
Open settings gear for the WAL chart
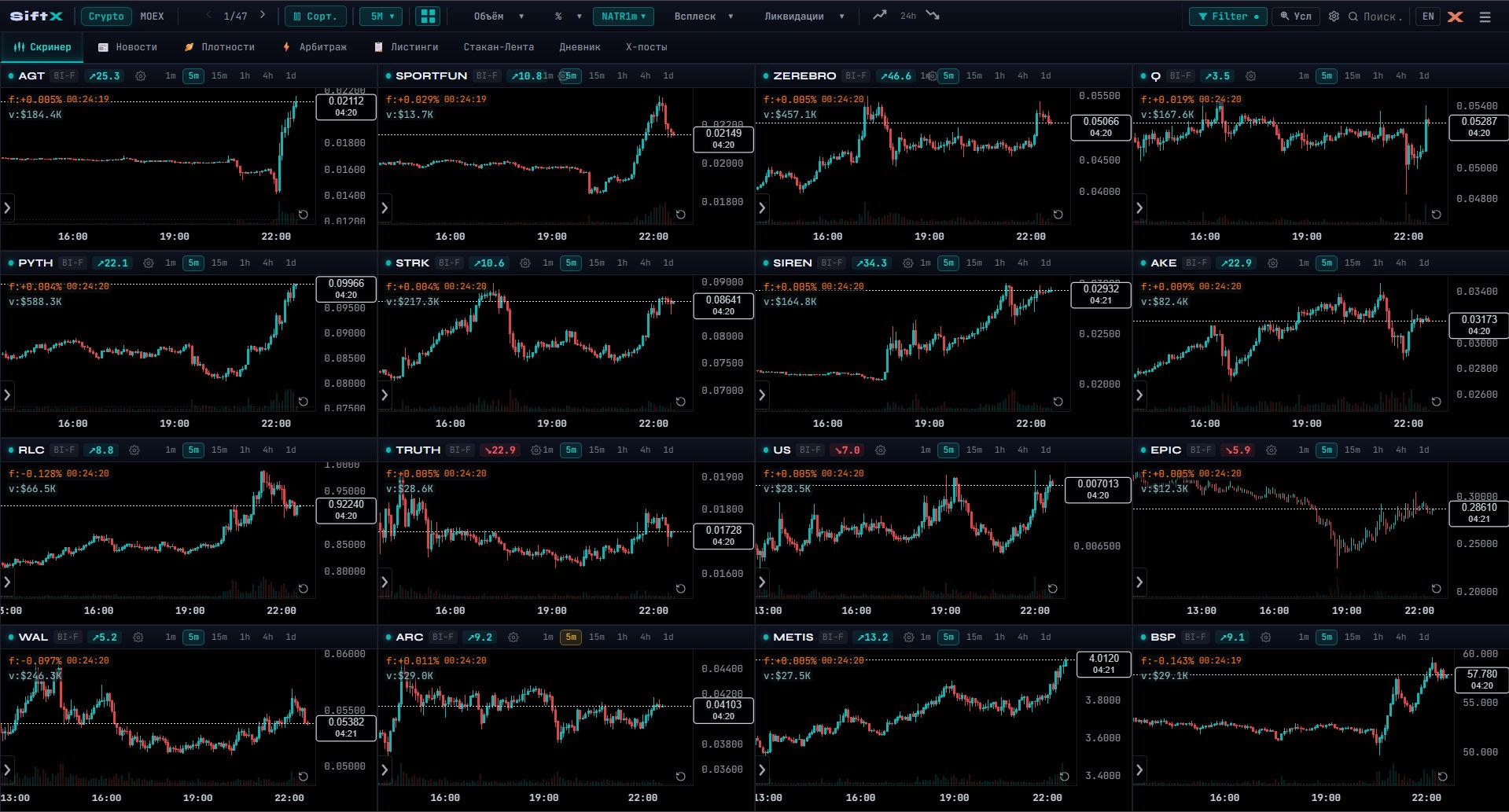click(x=138, y=637)
